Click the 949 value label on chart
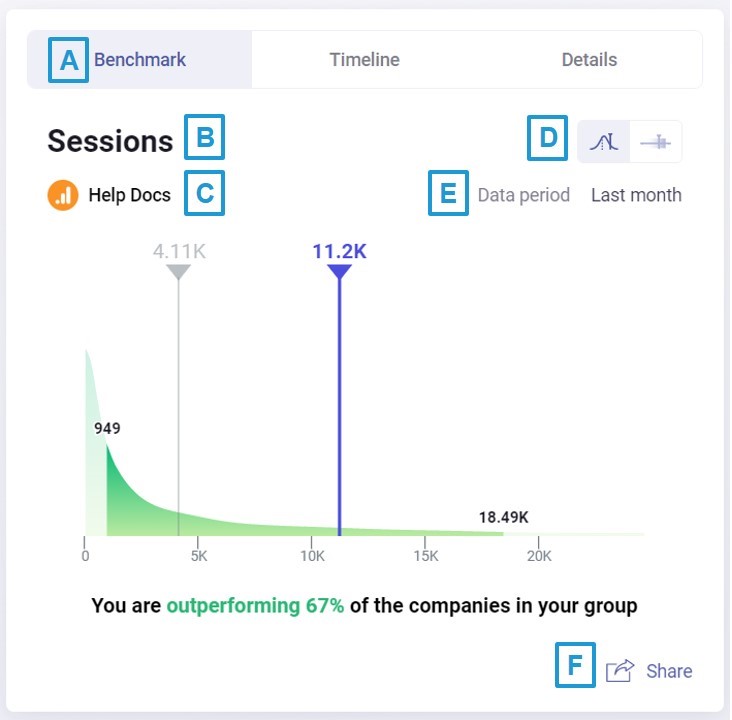 click(x=107, y=428)
